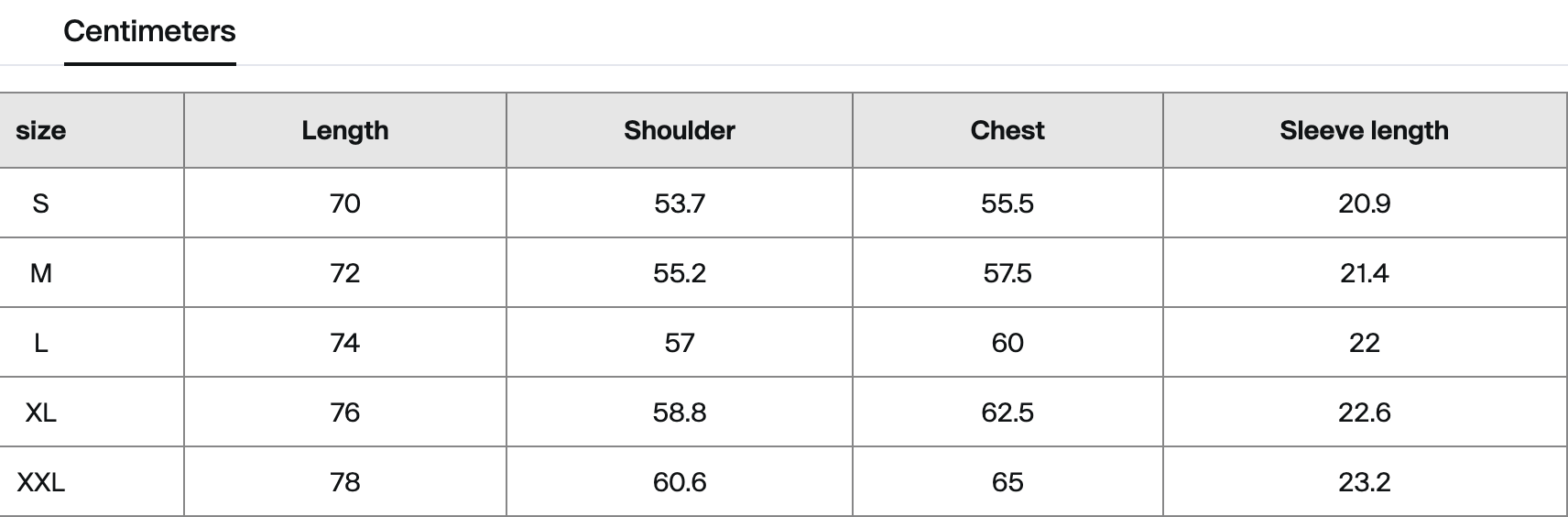Click the Length column header
This screenshot has width=1568, height=517.
click(345, 130)
